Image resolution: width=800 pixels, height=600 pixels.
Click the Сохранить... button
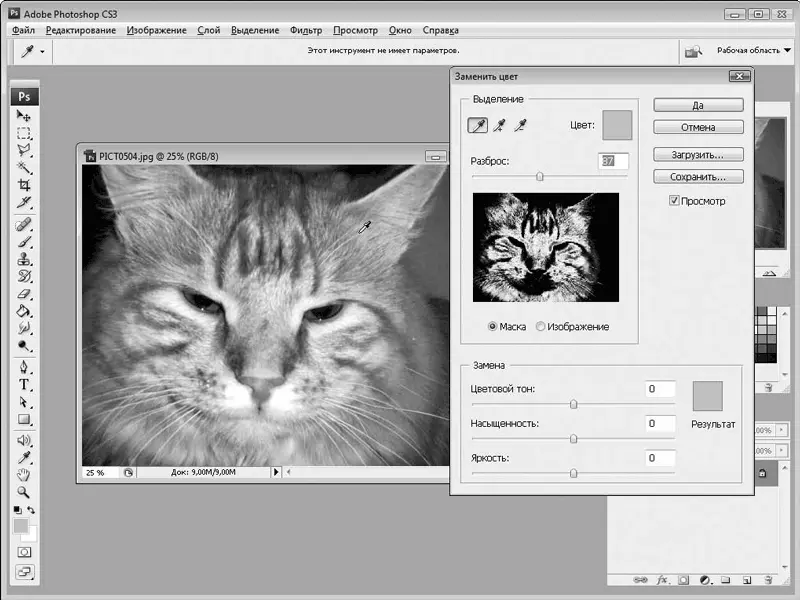tap(698, 177)
